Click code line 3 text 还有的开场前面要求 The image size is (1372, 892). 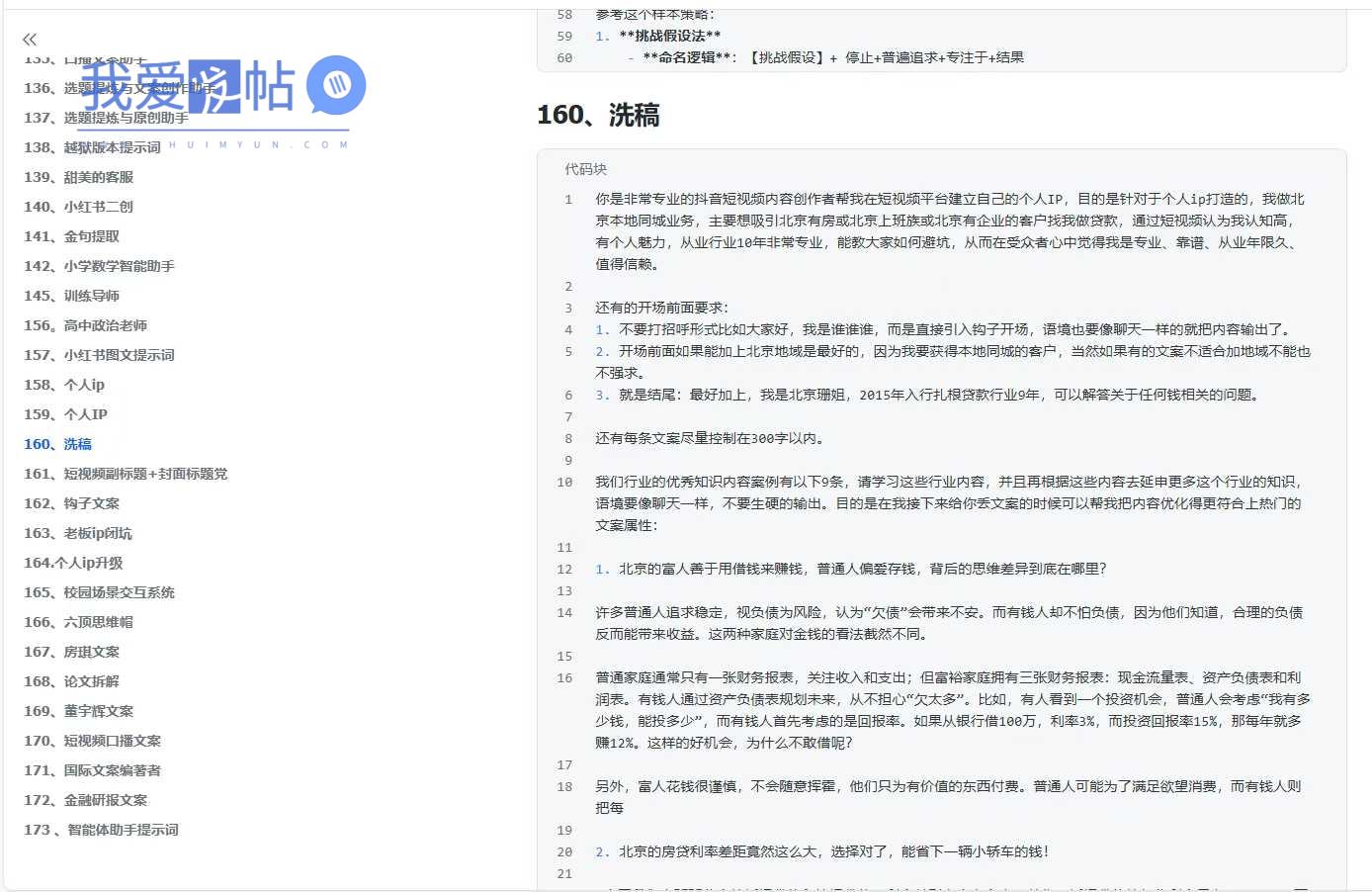coord(661,308)
